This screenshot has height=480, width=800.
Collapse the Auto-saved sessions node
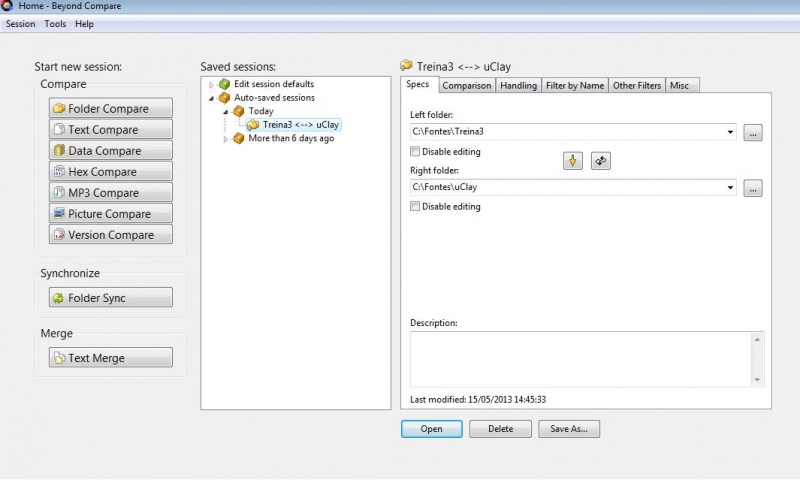pos(211,98)
